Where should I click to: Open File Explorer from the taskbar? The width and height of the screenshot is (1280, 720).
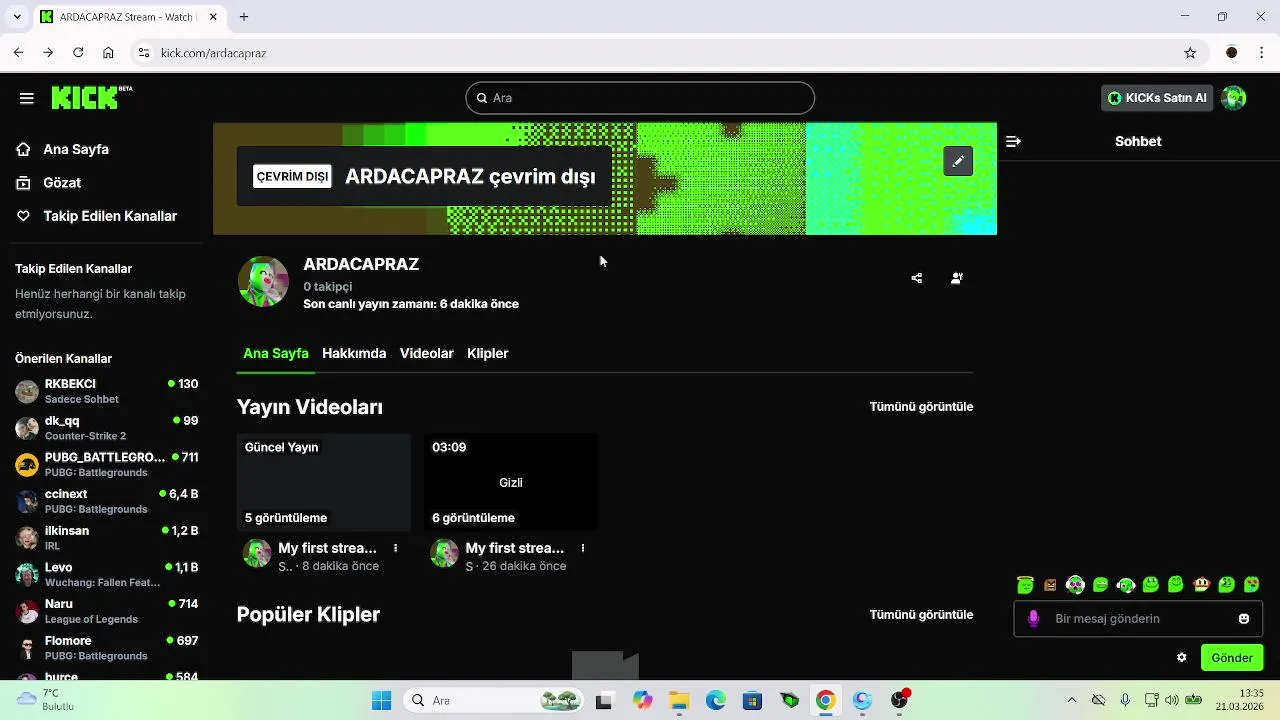click(679, 701)
